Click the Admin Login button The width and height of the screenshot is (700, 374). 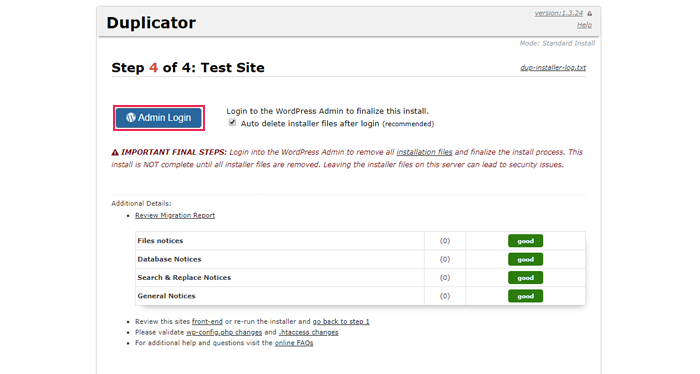tap(159, 118)
